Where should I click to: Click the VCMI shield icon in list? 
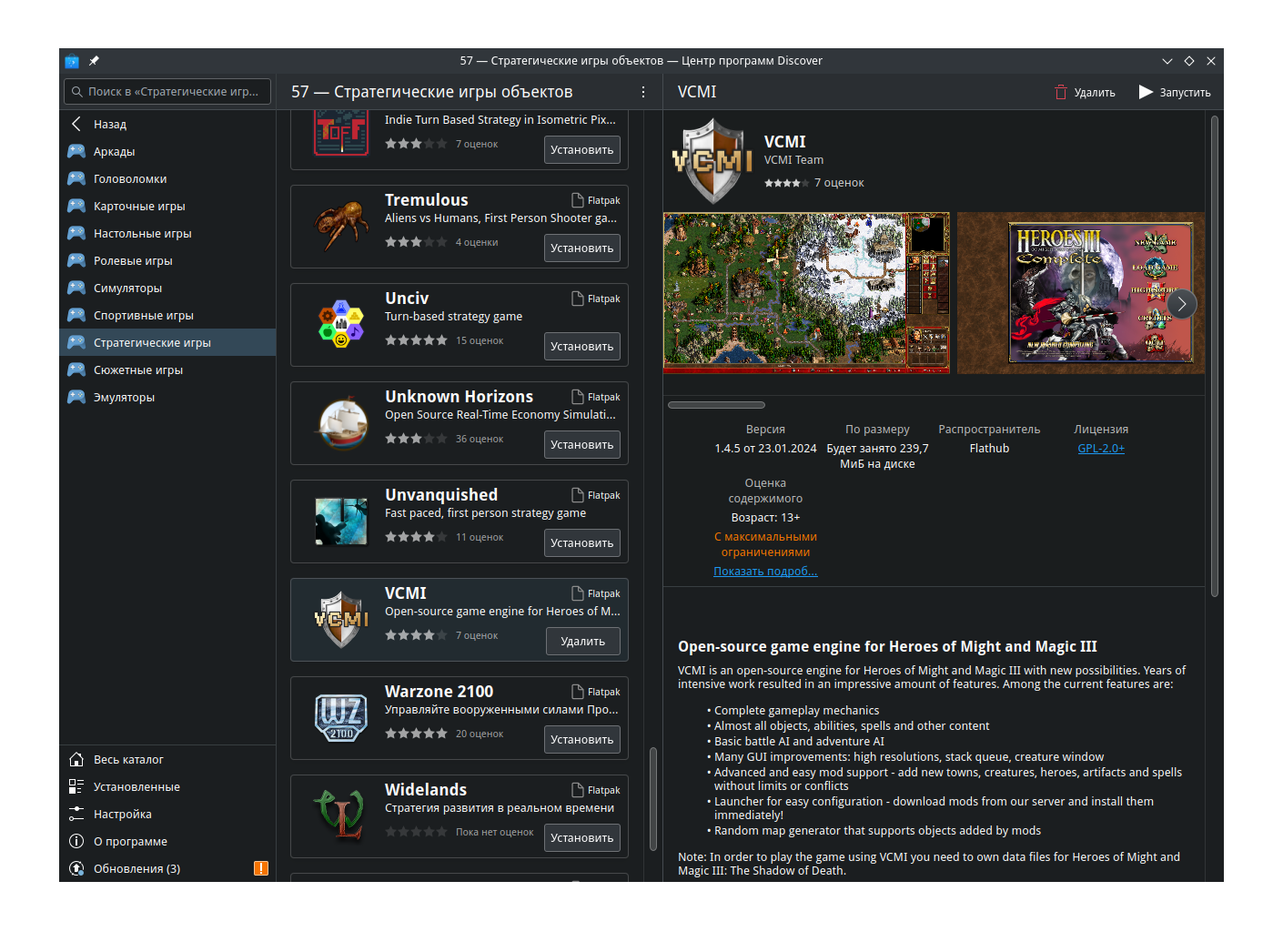tap(341, 620)
